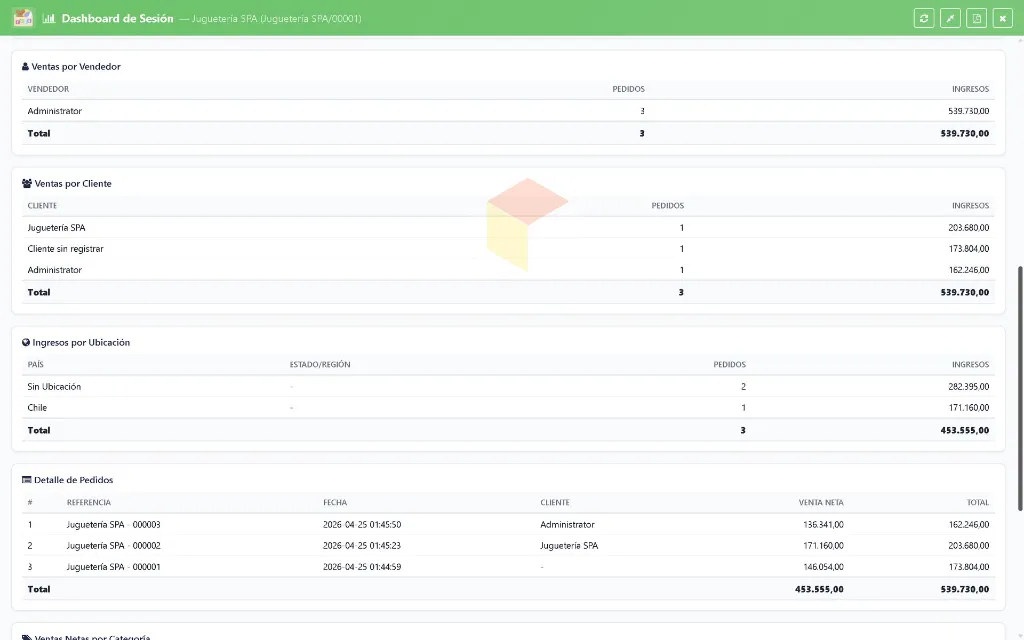Image resolution: width=1024 pixels, height=640 pixels.
Task: Click the Ventas por Cliente section heading
Action: (73, 184)
